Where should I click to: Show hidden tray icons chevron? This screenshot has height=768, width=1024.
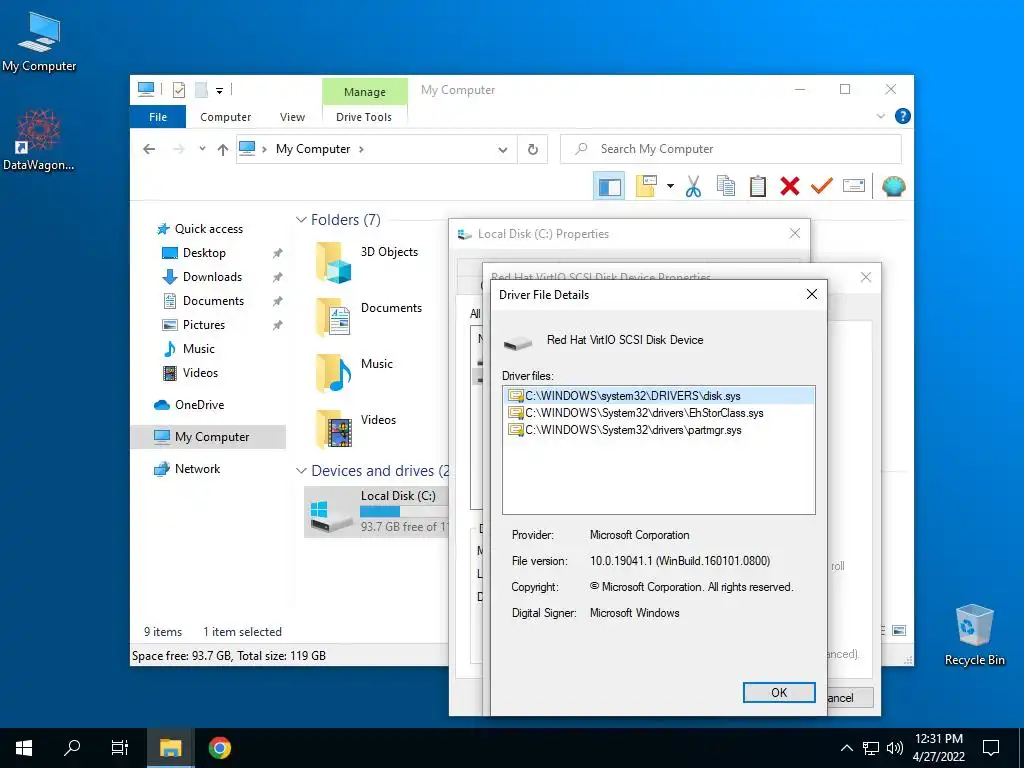(846, 748)
